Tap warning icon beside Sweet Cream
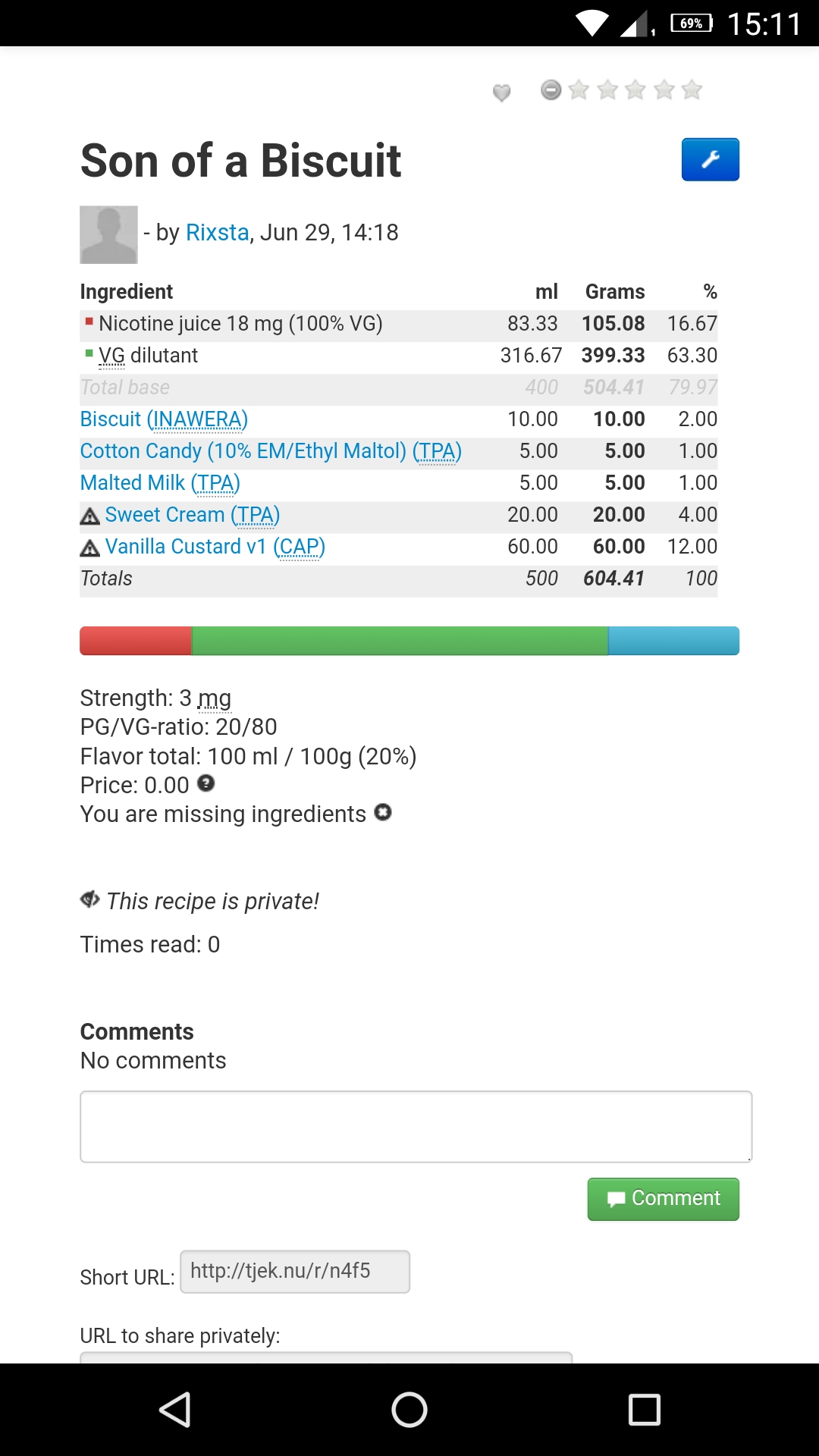 [x=90, y=516]
